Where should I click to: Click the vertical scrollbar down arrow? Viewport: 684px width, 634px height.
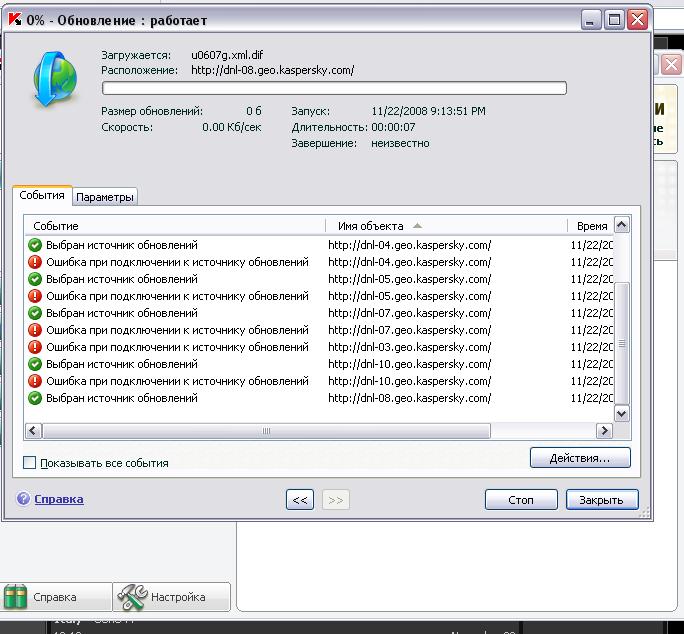pos(621,413)
